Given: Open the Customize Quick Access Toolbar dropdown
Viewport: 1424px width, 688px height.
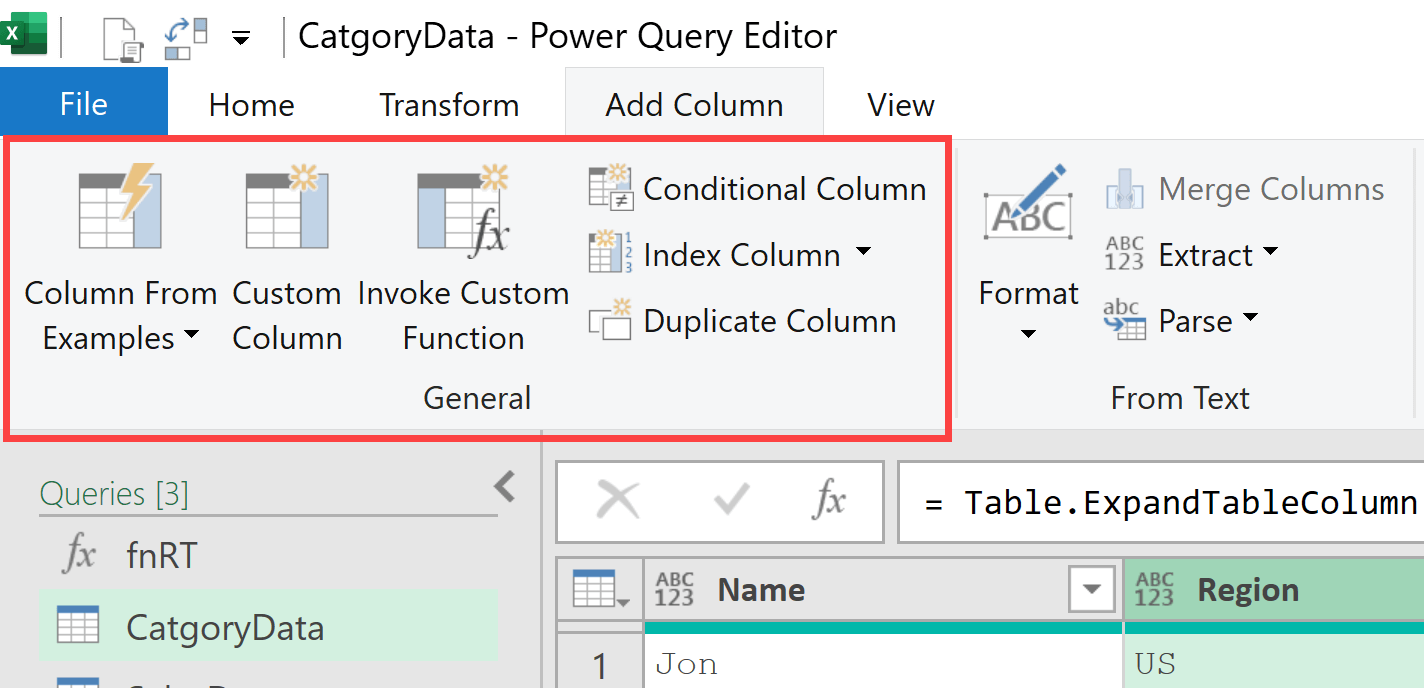Looking at the screenshot, I should (x=240, y=39).
